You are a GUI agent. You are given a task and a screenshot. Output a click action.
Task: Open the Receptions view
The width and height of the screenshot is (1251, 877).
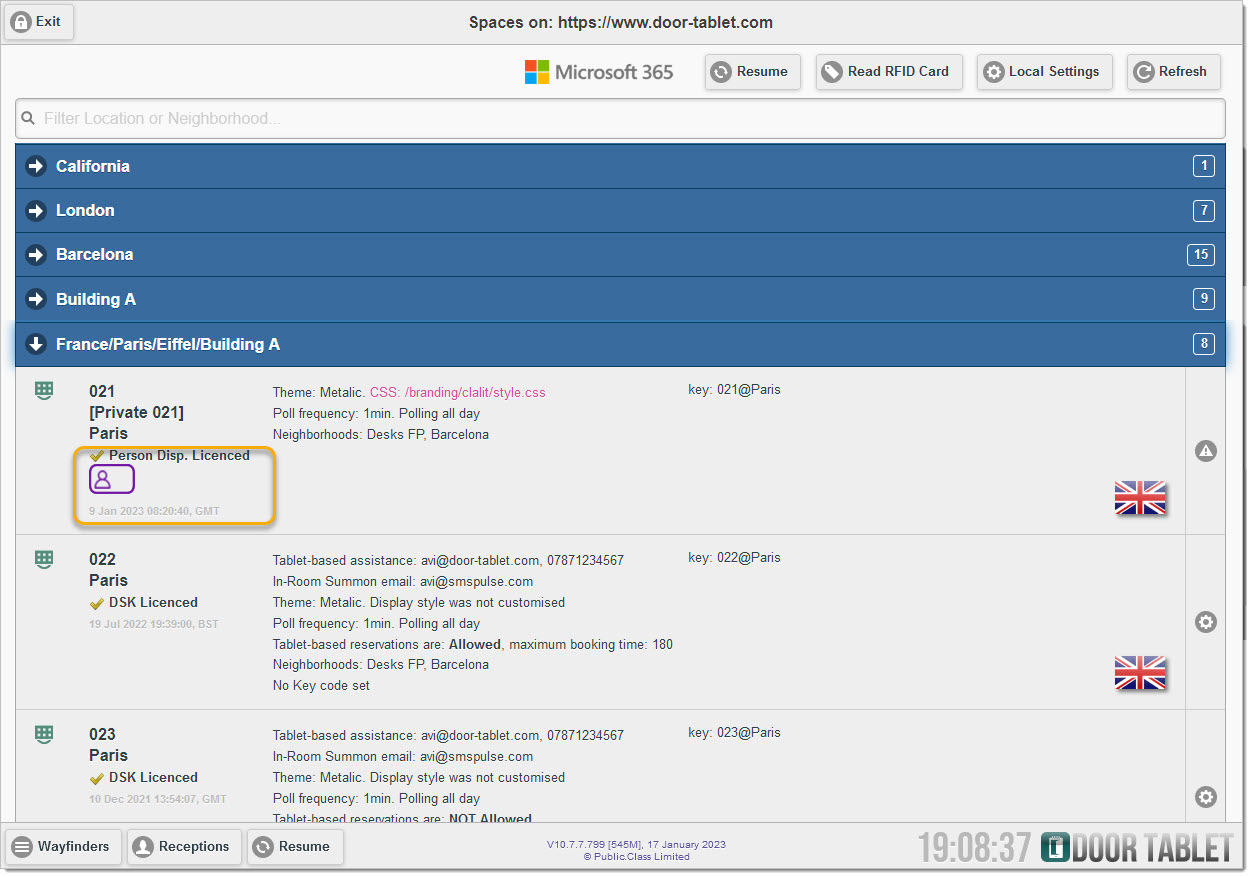[184, 846]
